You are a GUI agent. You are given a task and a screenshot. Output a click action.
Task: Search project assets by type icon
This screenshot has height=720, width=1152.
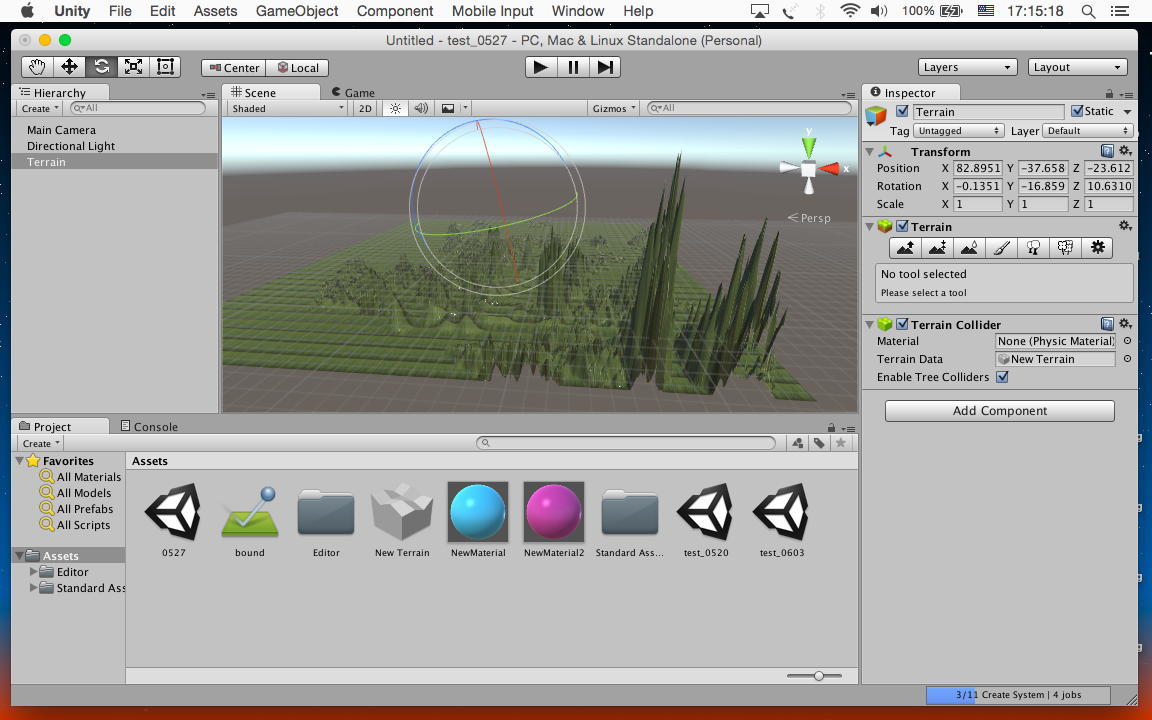798,443
